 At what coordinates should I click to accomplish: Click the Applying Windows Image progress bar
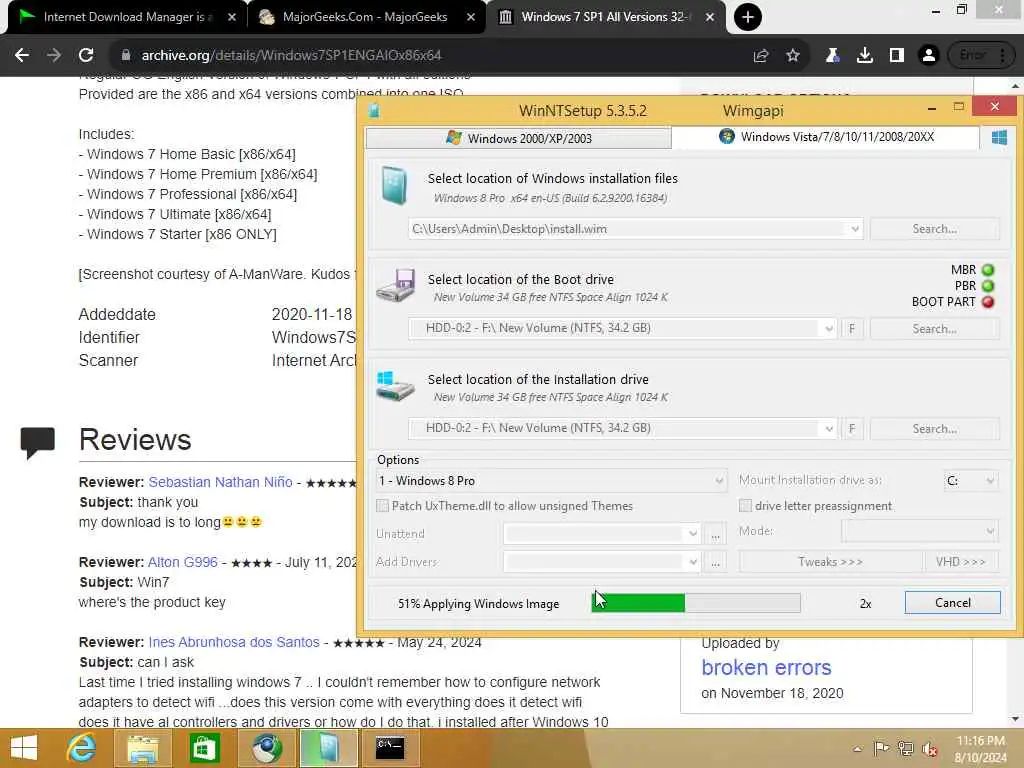pos(696,603)
